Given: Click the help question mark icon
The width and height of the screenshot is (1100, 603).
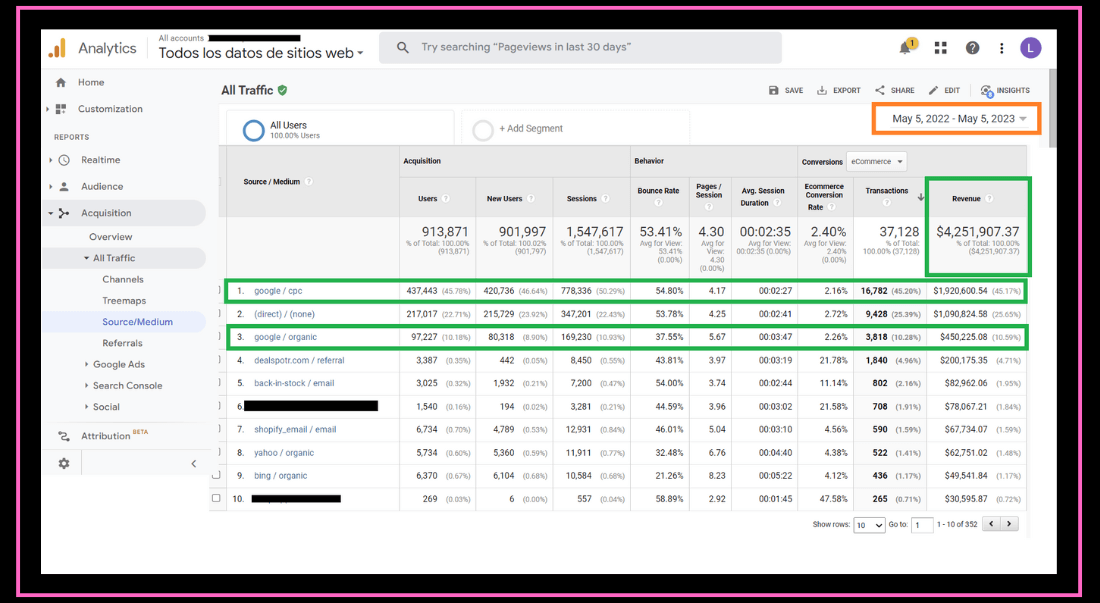Looking at the screenshot, I should [972, 48].
